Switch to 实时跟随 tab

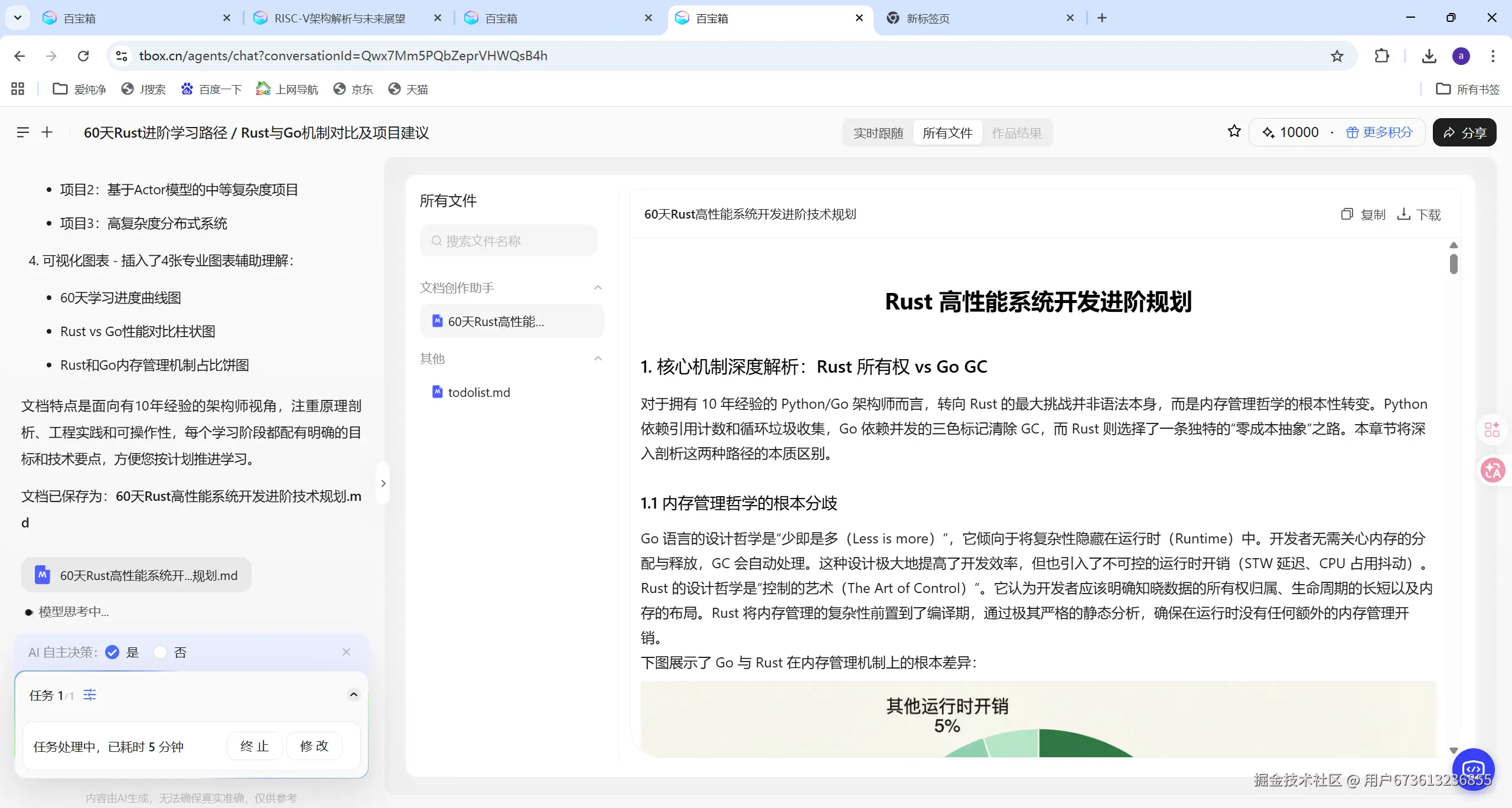click(x=878, y=133)
